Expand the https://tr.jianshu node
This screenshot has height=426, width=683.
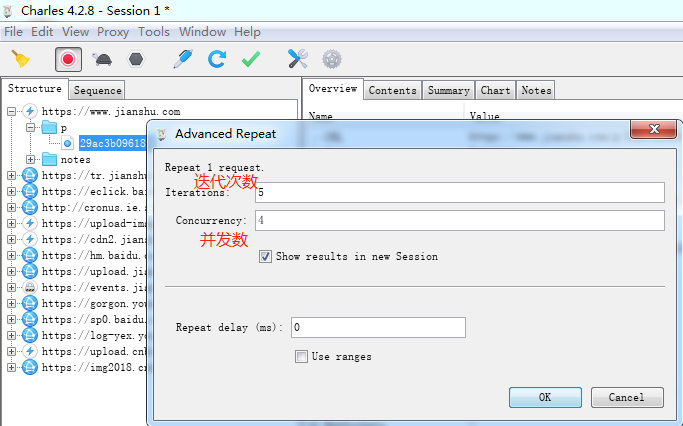(x=12, y=176)
